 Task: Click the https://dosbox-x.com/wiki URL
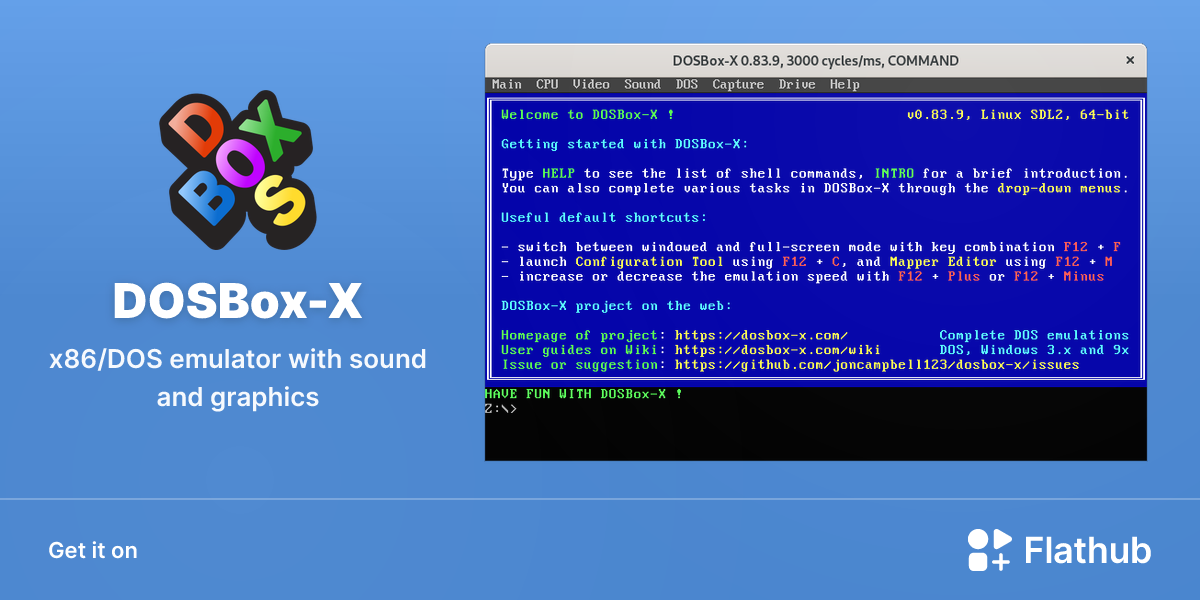click(x=778, y=350)
